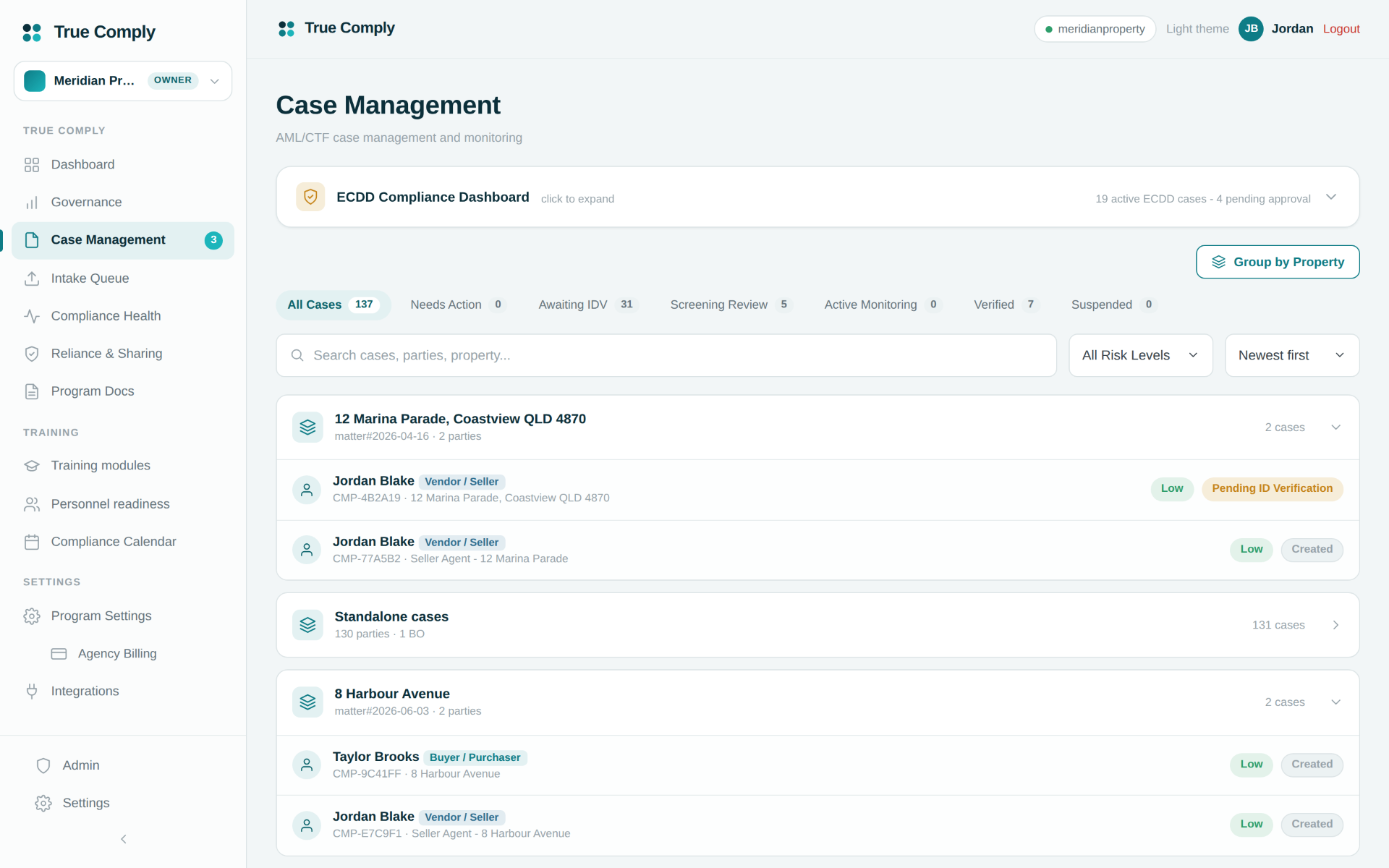Click the True Comply header title
The height and width of the screenshot is (868, 1389).
(x=349, y=28)
